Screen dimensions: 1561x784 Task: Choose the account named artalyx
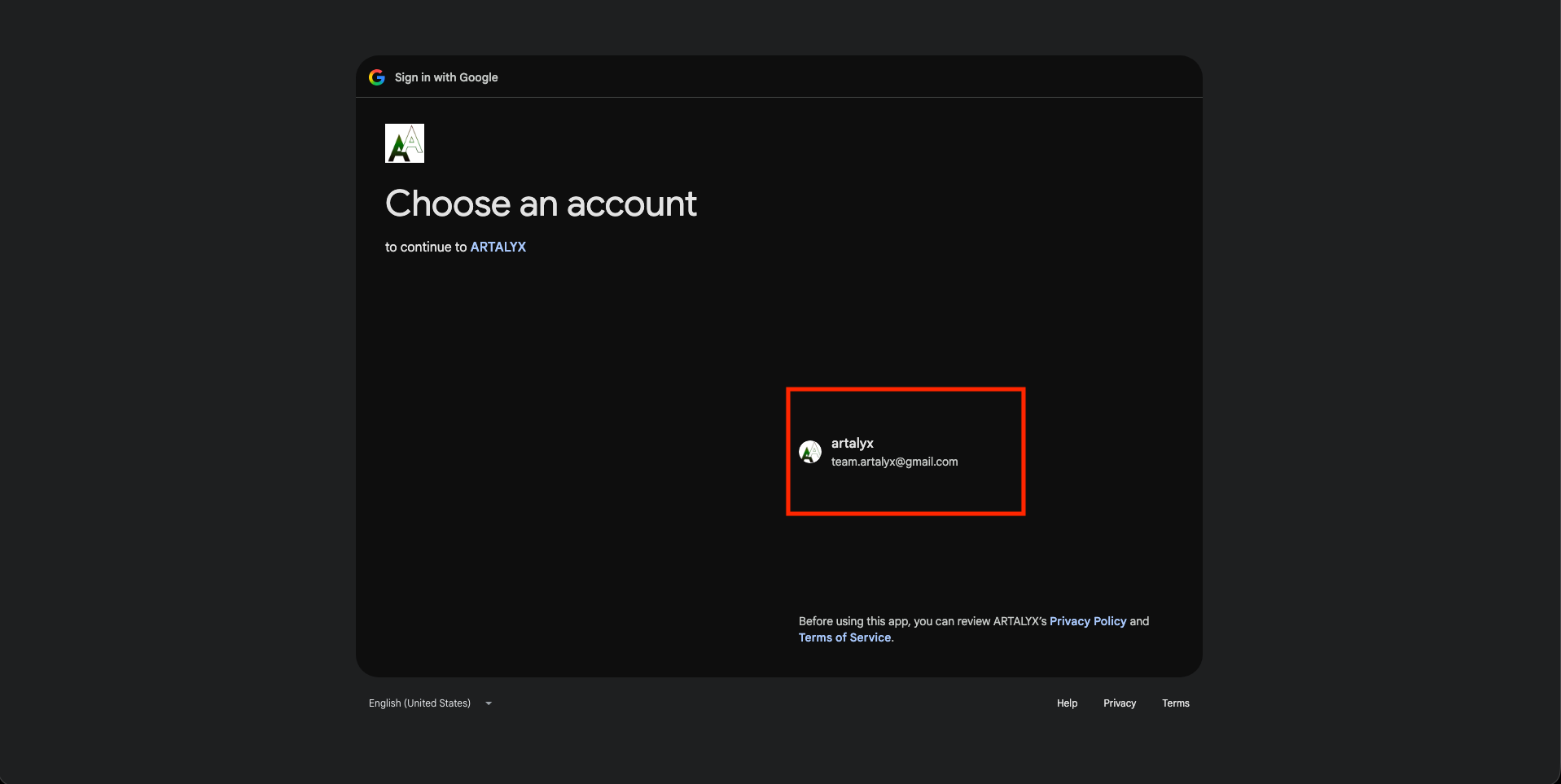click(905, 452)
